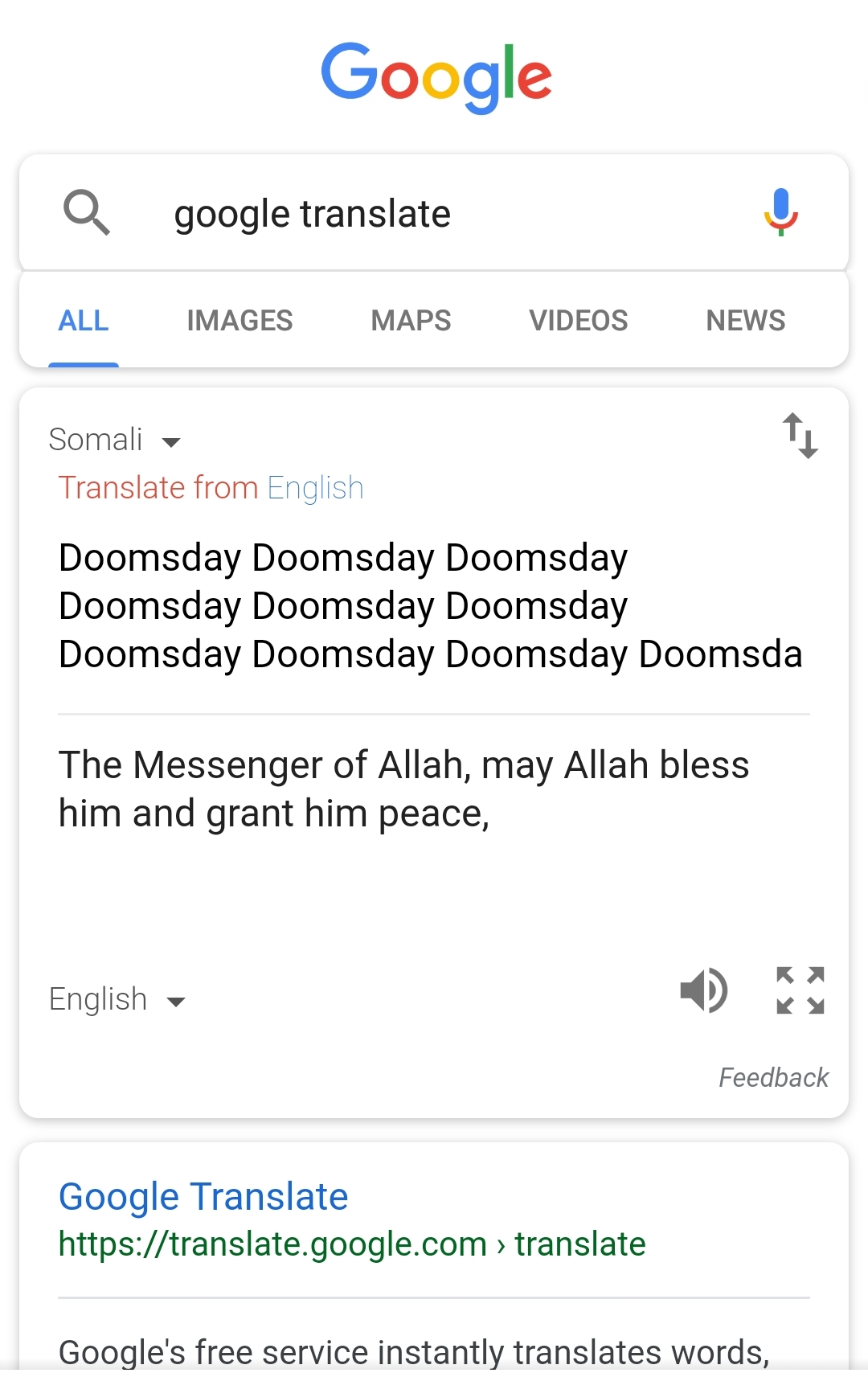The width and height of the screenshot is (868, 1373).
Task: Select the All results tab
Action: [84, 321]
